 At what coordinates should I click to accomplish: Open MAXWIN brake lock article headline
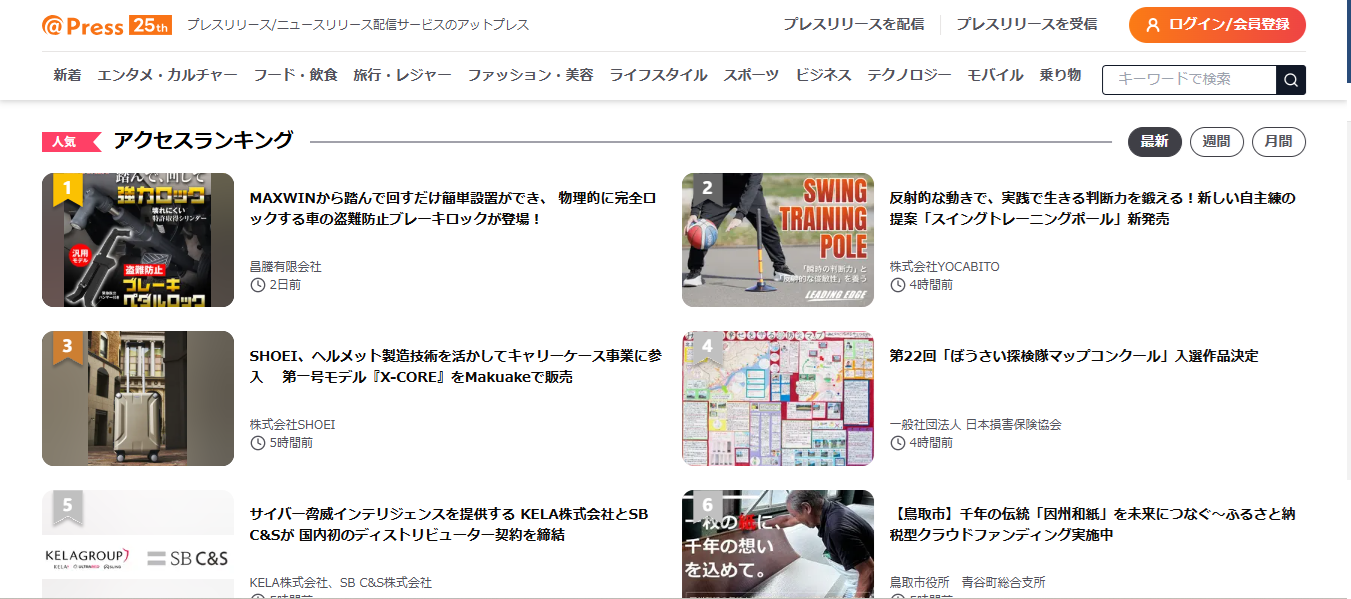coord(453,208)
